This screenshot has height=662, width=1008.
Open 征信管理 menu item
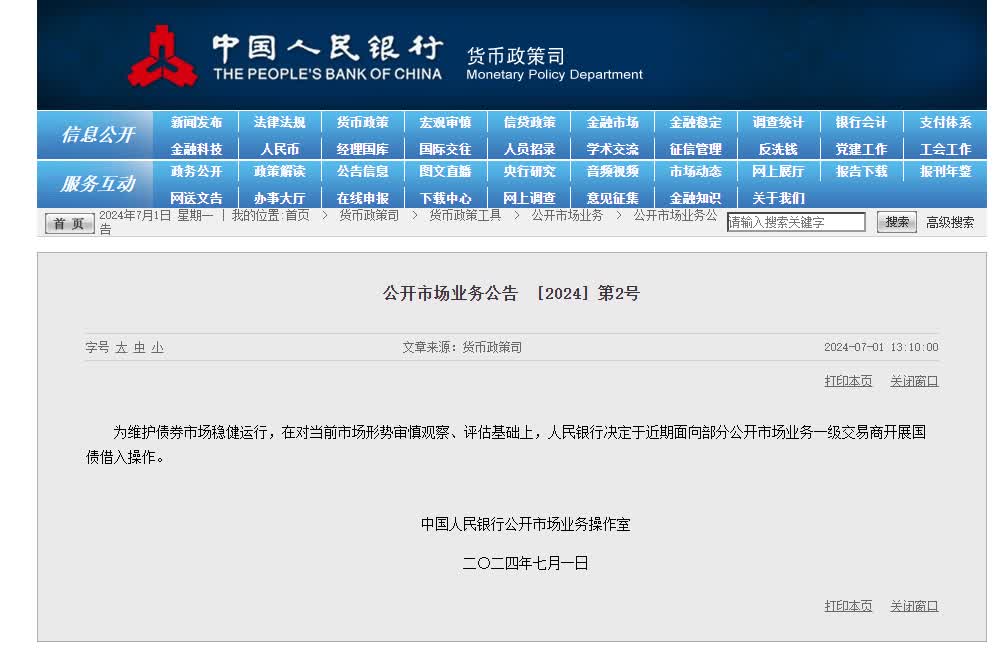click(696, 149)
